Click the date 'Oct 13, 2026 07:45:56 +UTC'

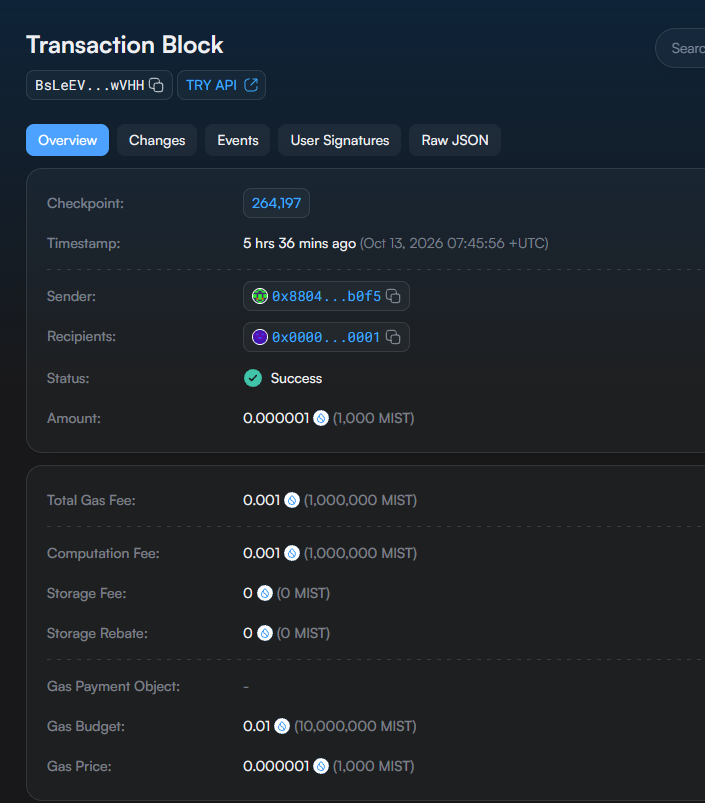454,243
